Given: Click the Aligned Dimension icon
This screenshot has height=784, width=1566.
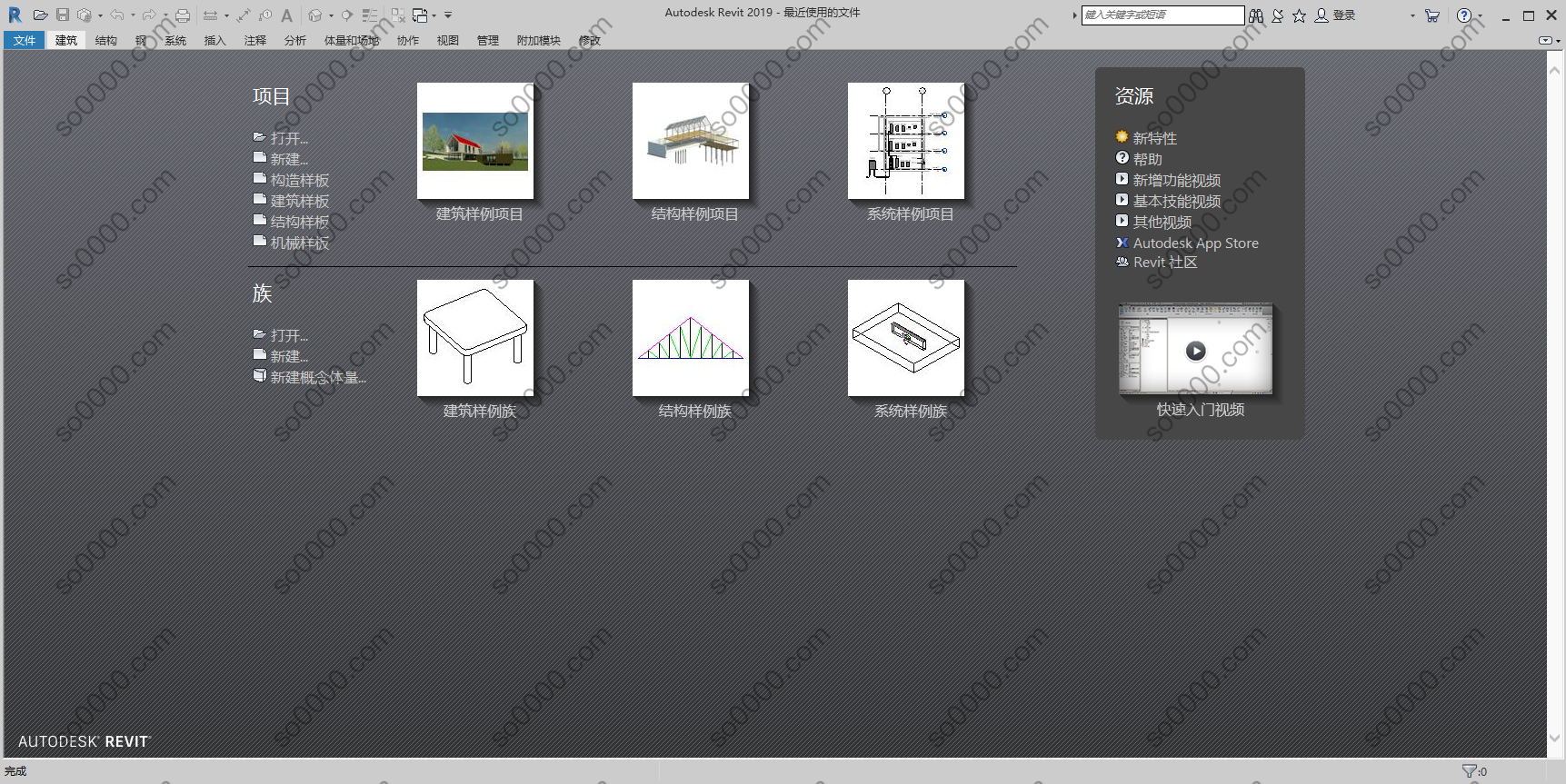Looking at the screenshot, I should [244, 15].
